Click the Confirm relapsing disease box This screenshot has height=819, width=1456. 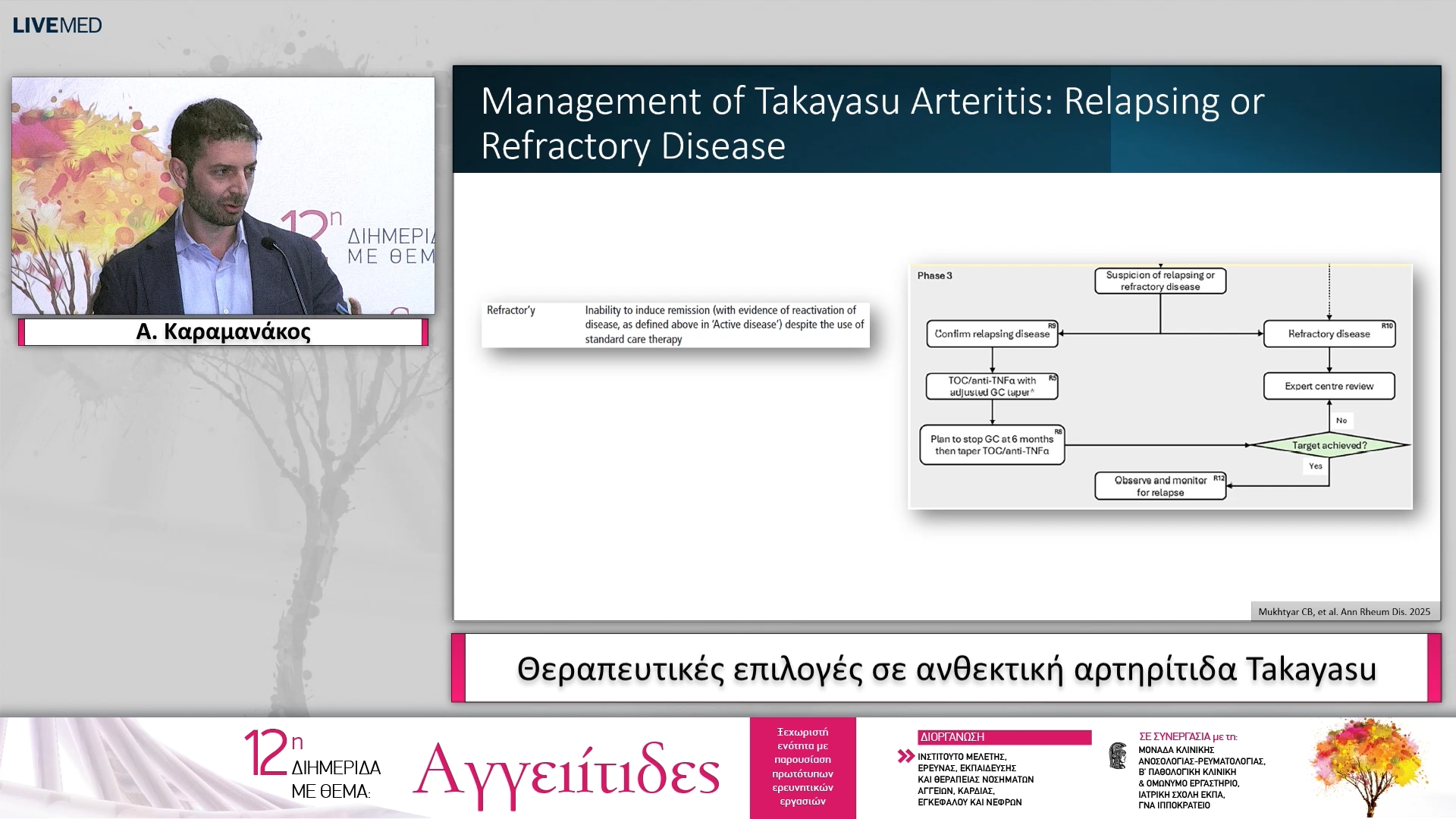pyautogui.click(x=992, y=334)
